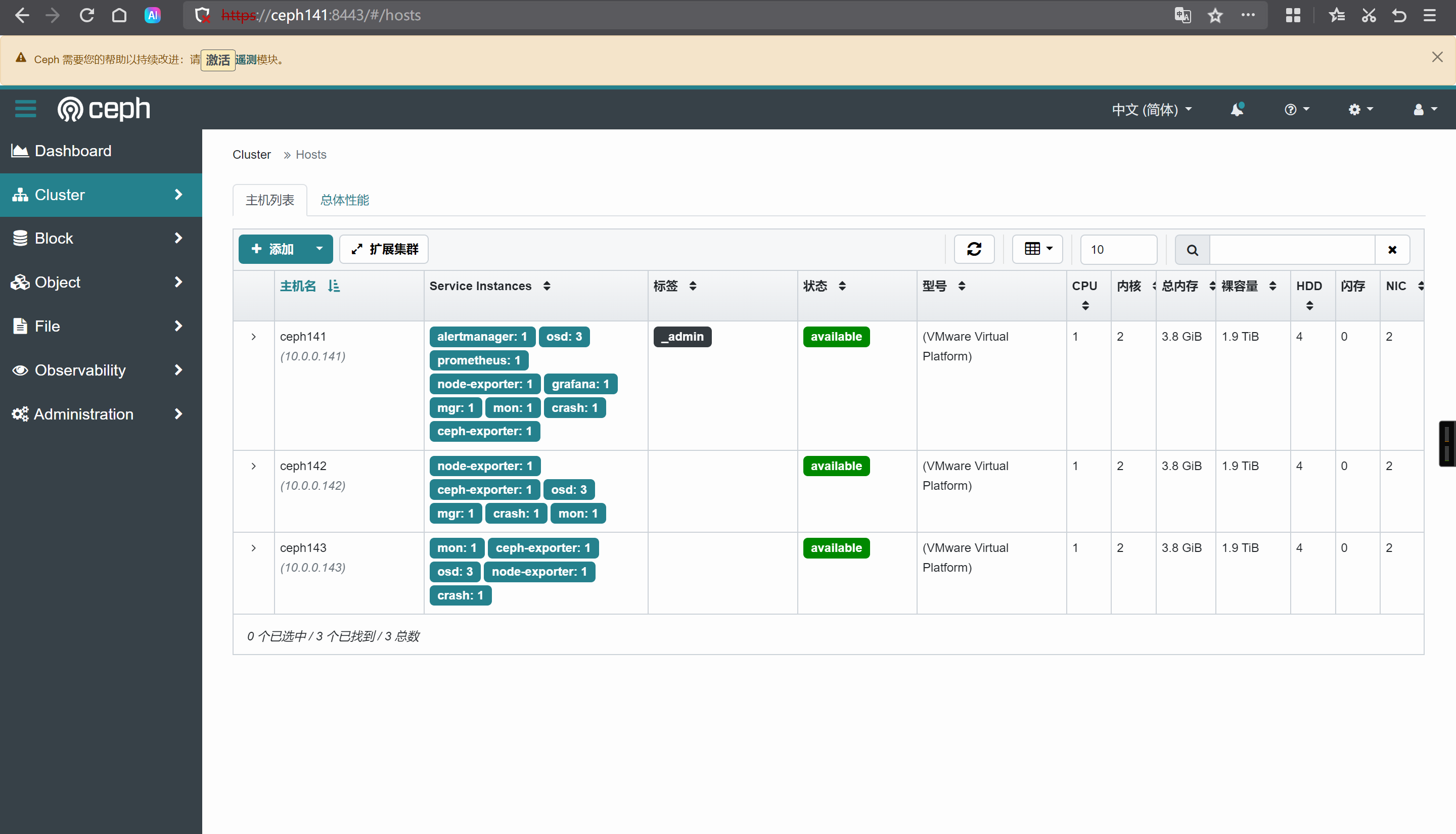Open the help question-mark menu
The image size is (1456, 834).
[x=1296, y=109]
